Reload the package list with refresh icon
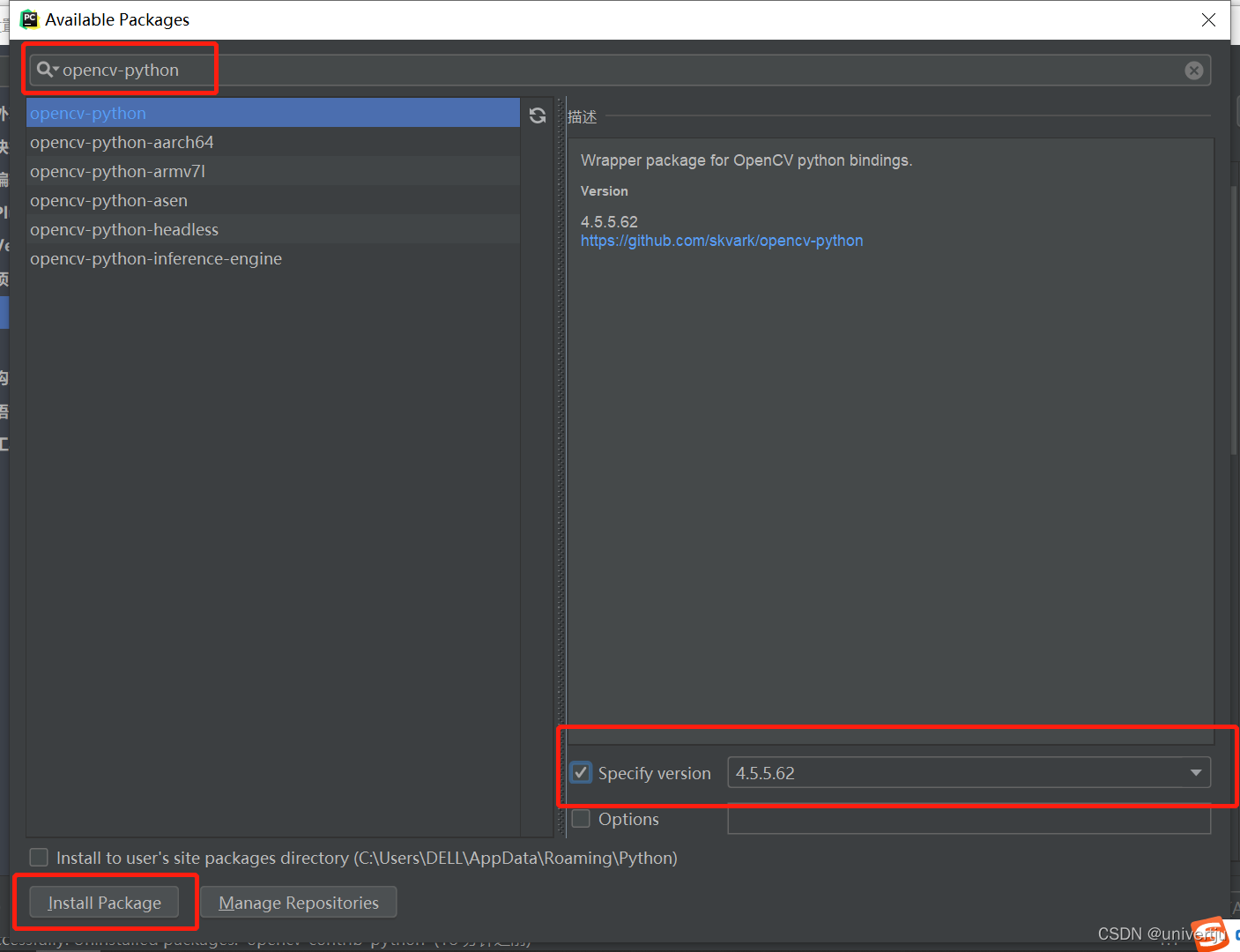This screenshot has height=952, width=1240. coord(538,115)
